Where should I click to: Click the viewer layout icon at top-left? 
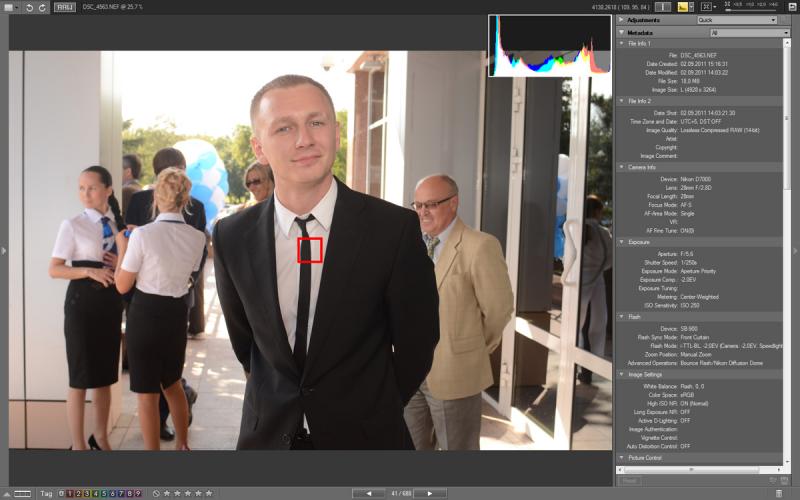click(x=8, y=7)
